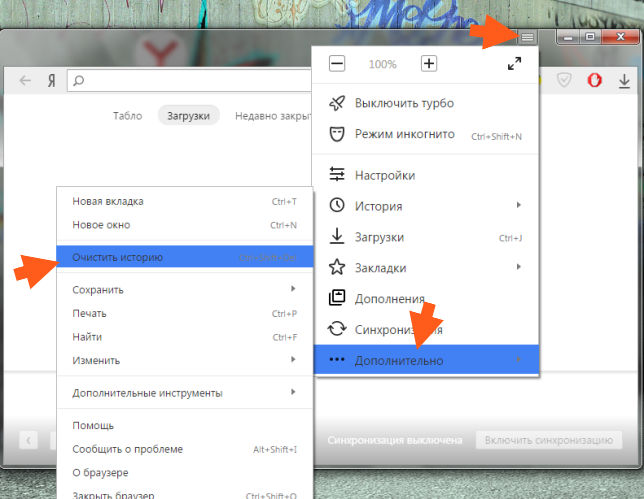The image size is (644, 499).
Task: Expand the Сохранить submenu
Action: click(x=185, y=290)
